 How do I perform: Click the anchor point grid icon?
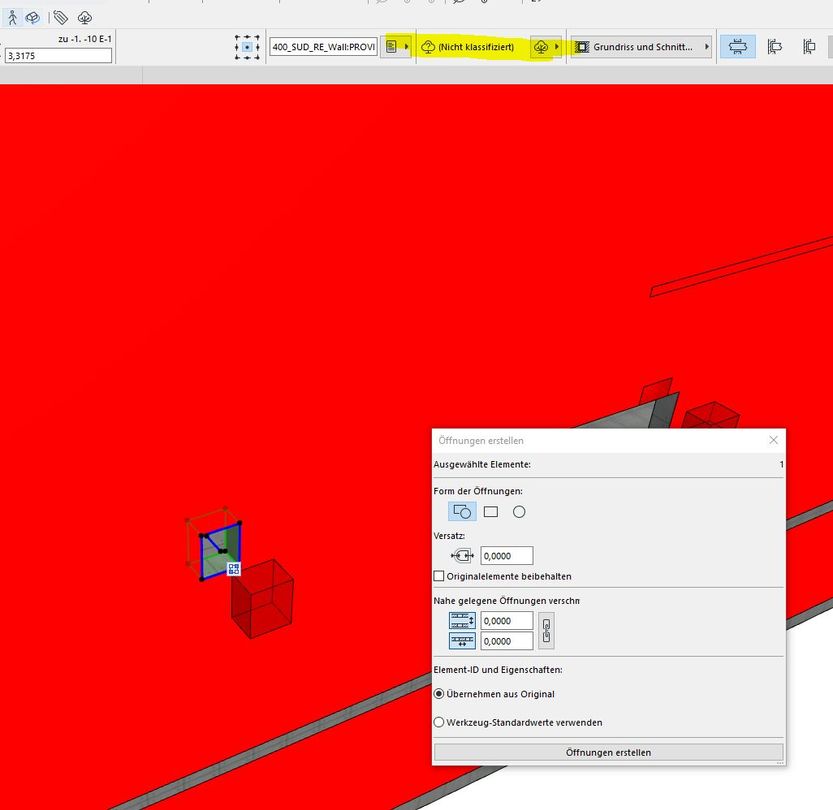coord(247,47)
